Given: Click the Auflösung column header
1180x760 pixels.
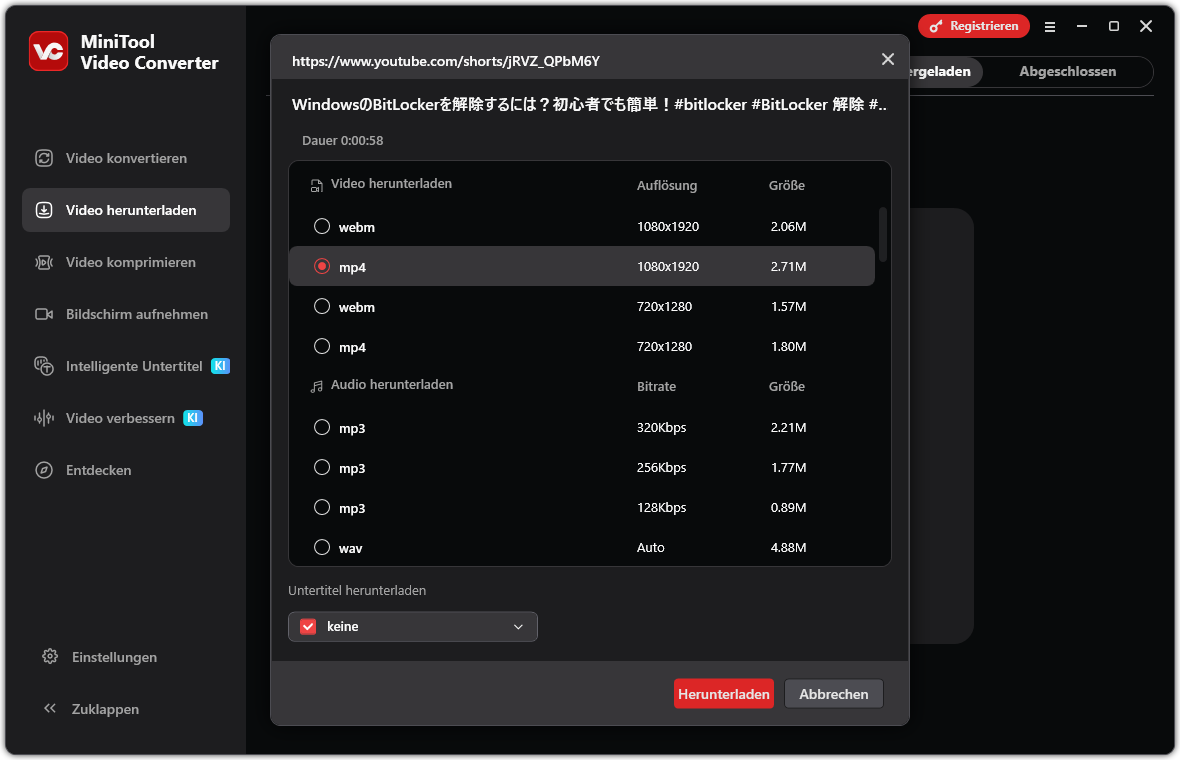Looking at the screenshot, I should point(667,185).
